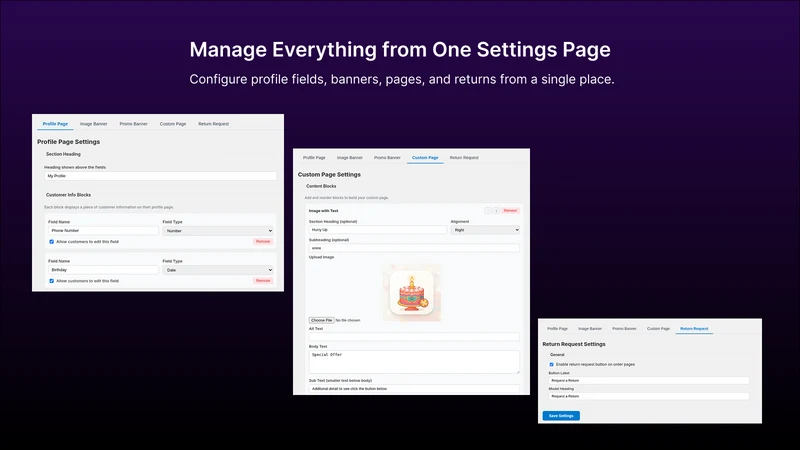Focus the Alt Text input field

[414, 337]
